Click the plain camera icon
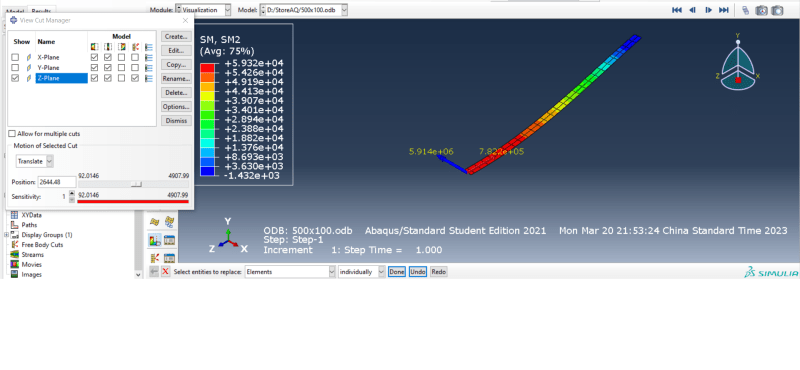 (777, 10)
